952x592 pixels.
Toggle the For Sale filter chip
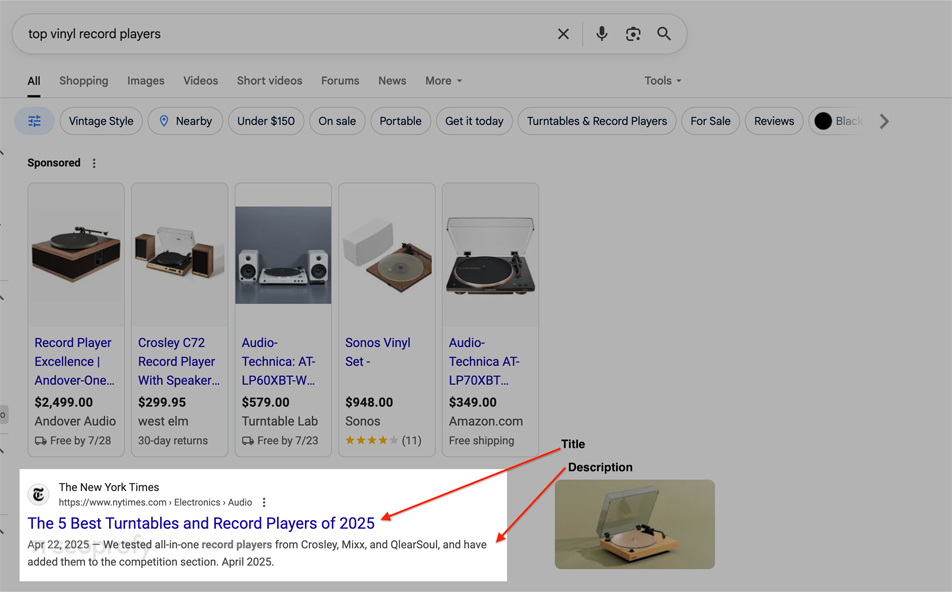[x=710, y=121]
